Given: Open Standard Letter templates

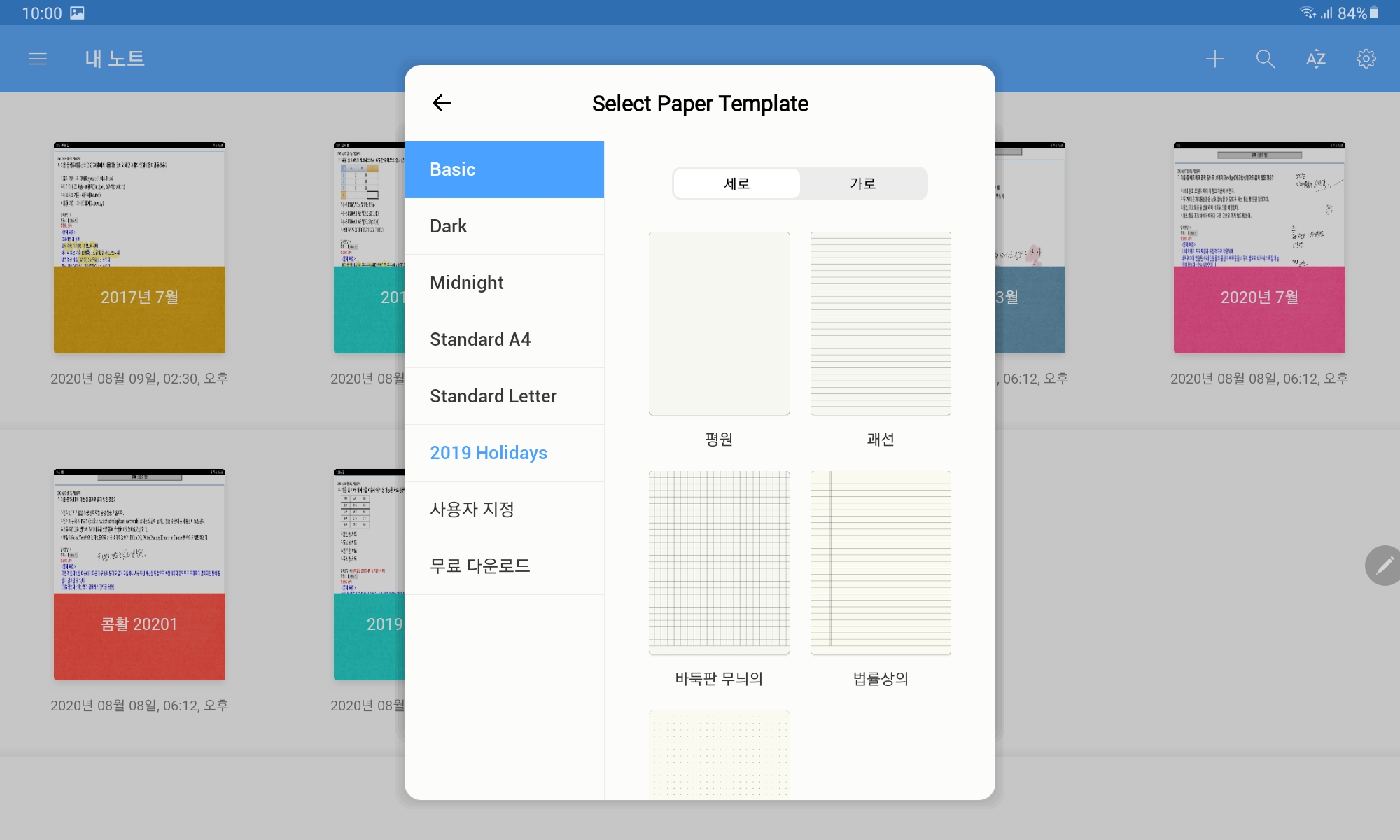Looking at the screenshot, I should point(504,396).
